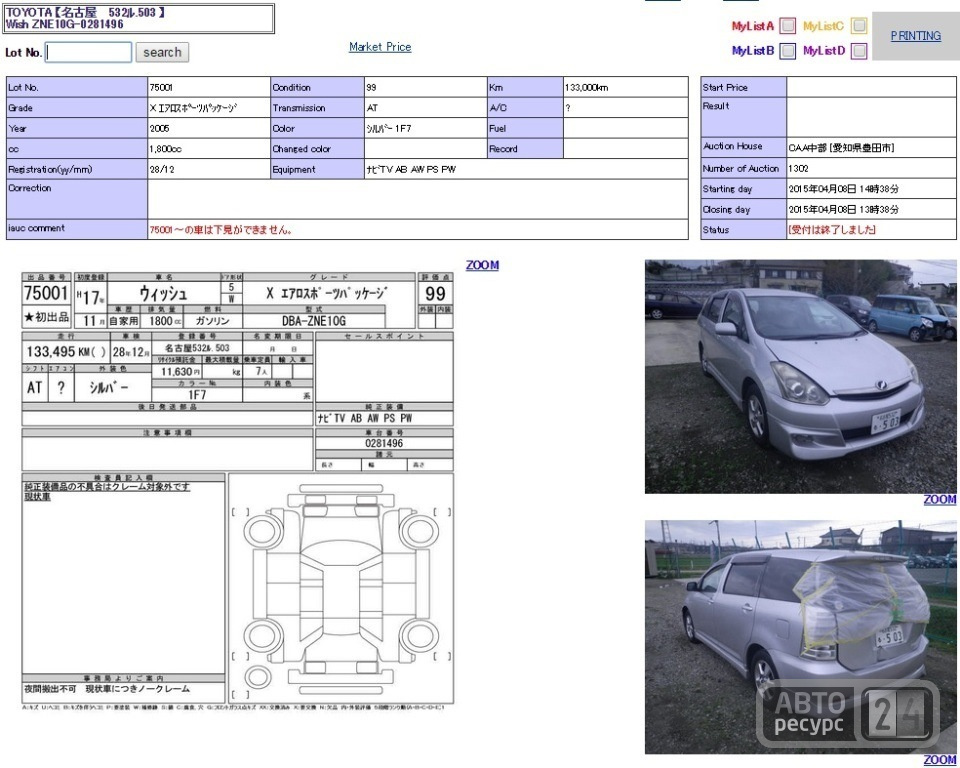Screen dimensions: 960x768
Task: Click the PRINTING link
Action: tap(915, 36)
